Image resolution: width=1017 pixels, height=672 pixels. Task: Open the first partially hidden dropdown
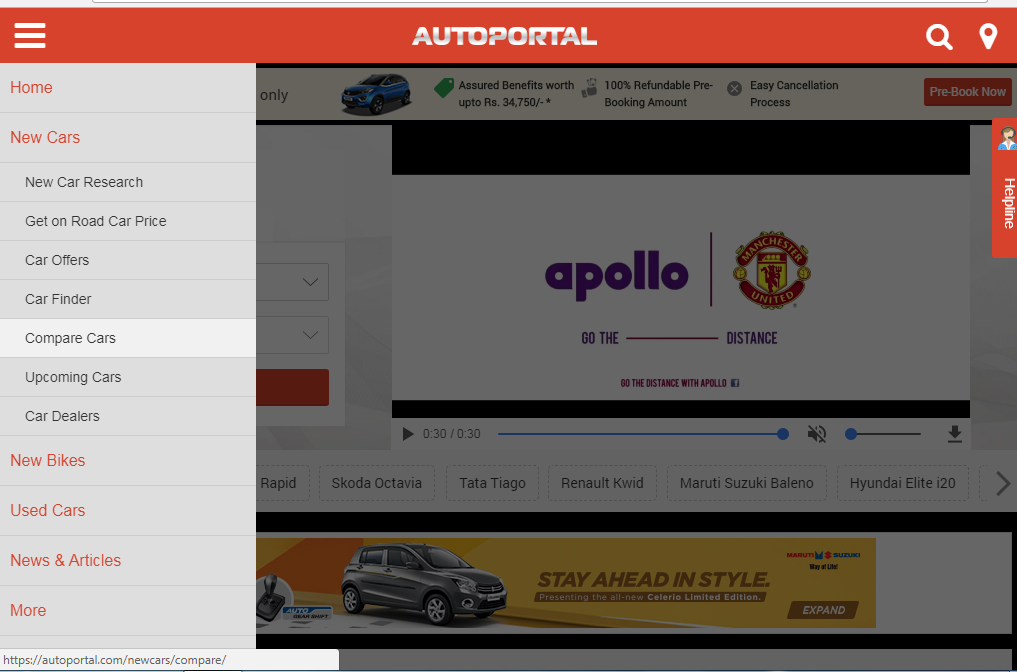(293, 282)
